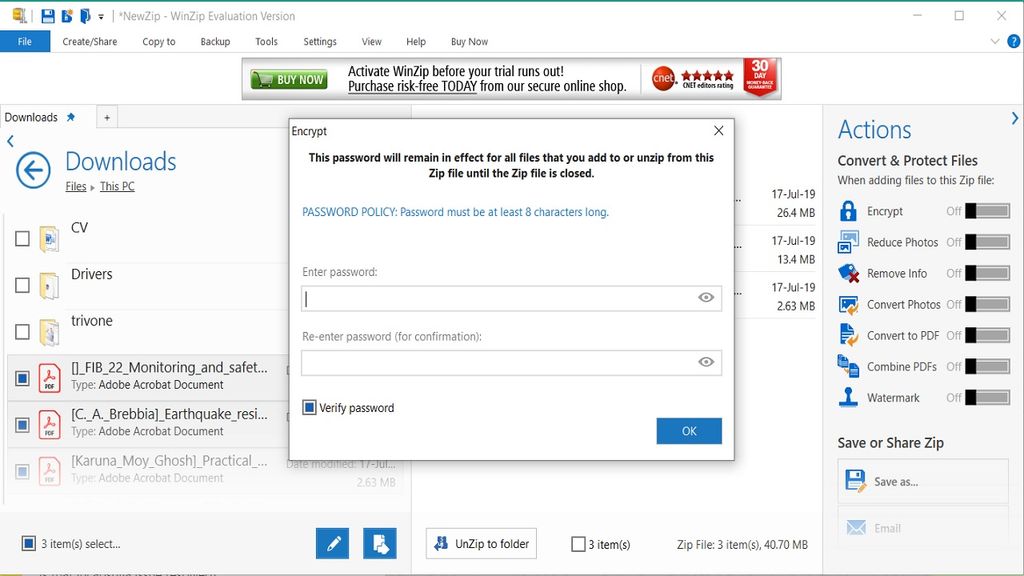Open the Convert to PDF action icon
1024x576 pixels.
click(x=851, y=335)
